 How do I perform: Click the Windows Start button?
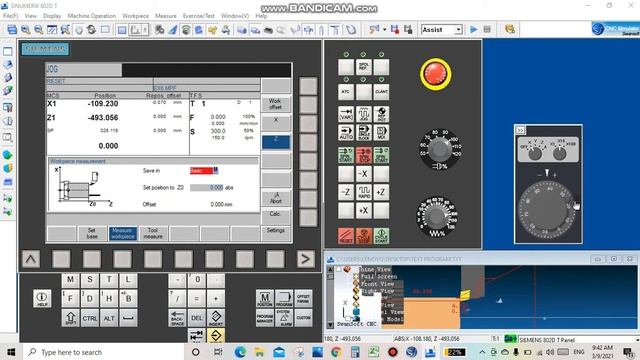click(11, 352)
